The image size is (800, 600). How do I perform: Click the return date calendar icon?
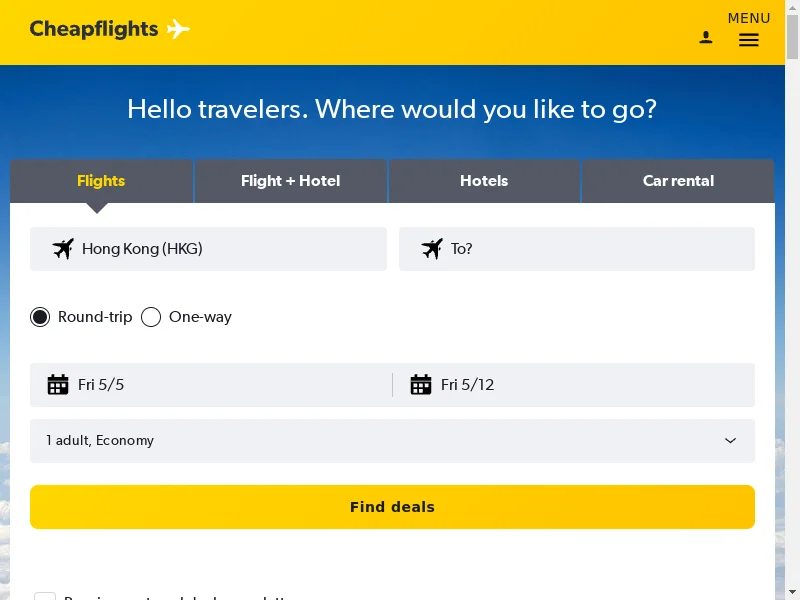[x=421, y=385]
